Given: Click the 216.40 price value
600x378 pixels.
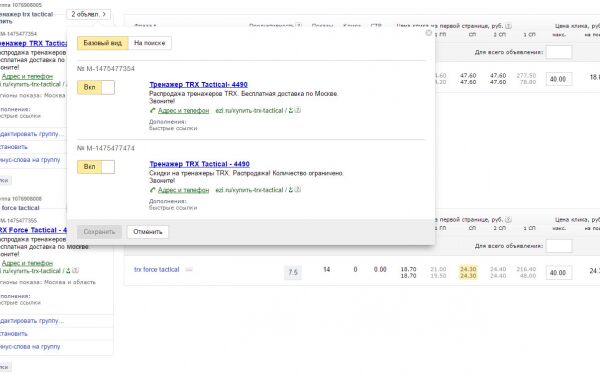Looking at the screenshot, I should (x=526, y=269).
